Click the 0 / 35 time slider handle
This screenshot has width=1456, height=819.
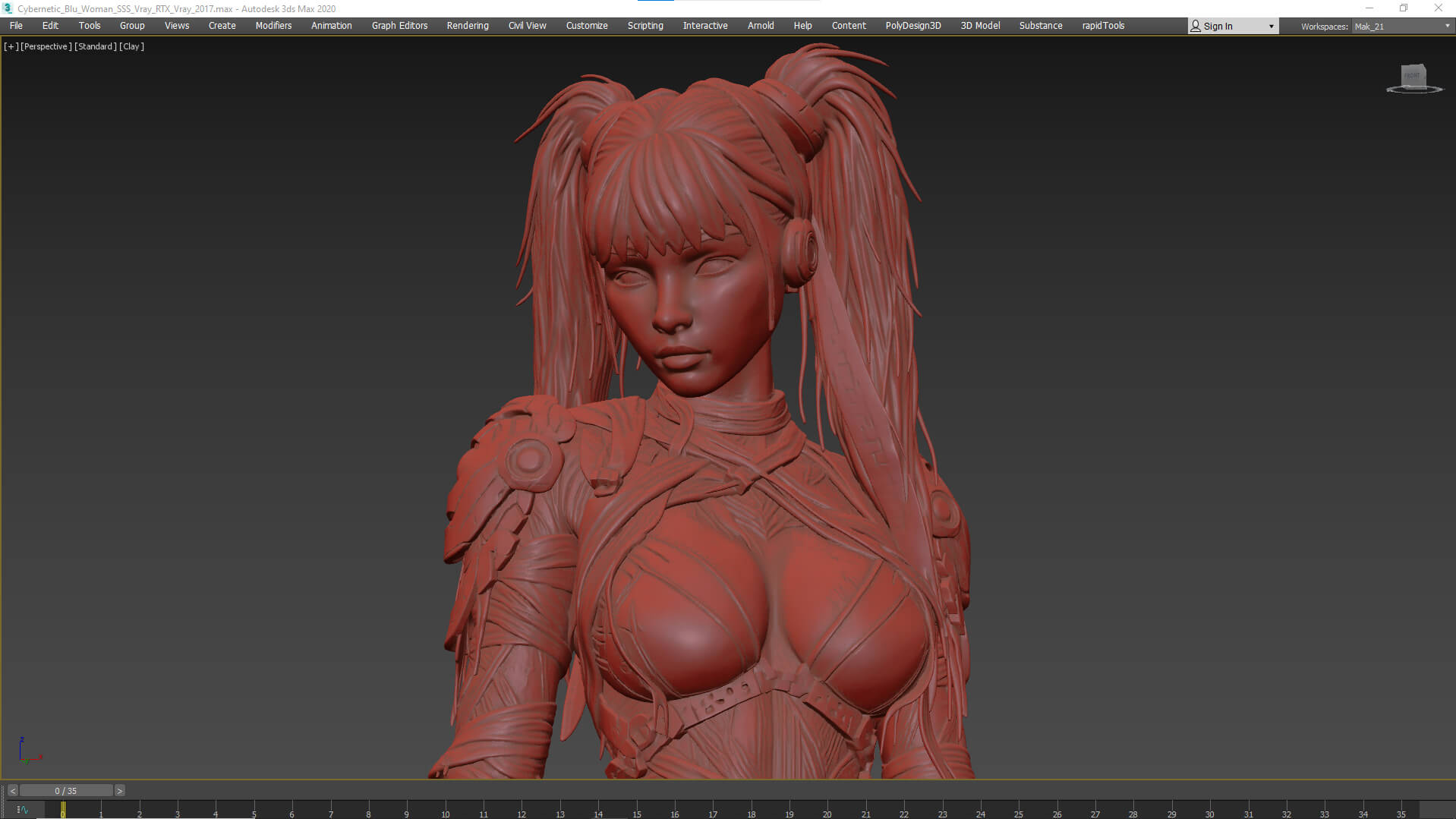pyautogui.click(x=66, y=791)
